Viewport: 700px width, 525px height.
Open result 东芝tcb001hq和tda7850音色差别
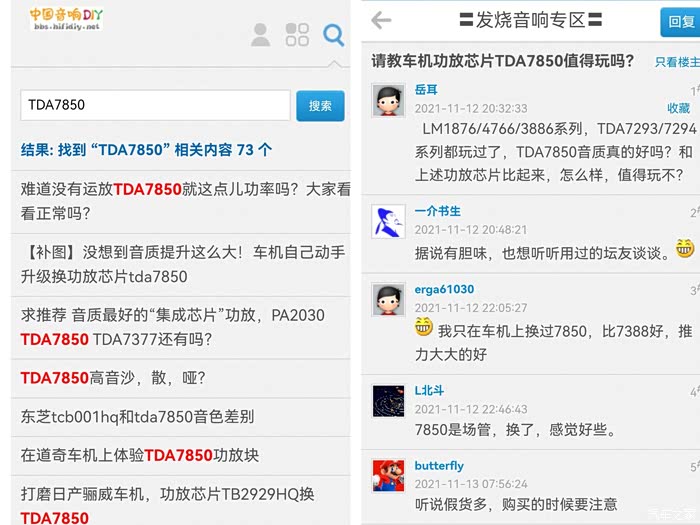coord(138,417)
